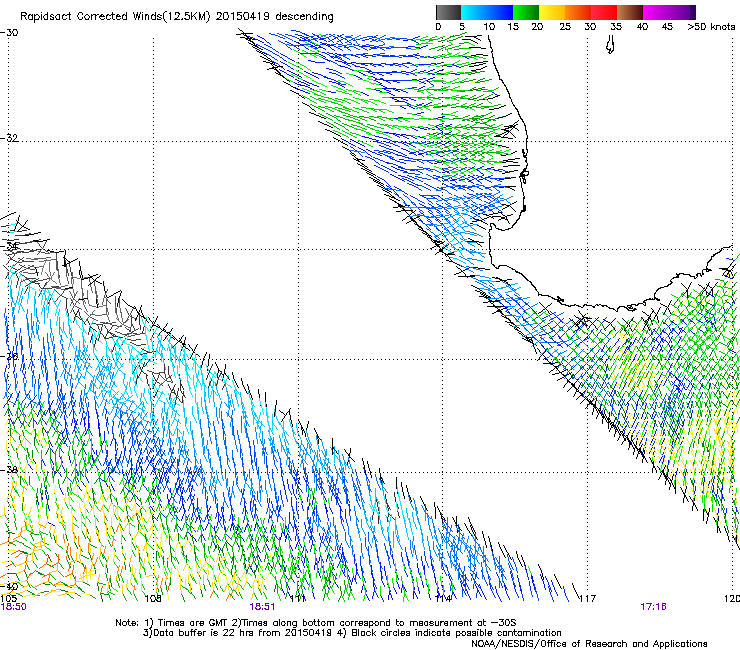740x650 pixels.
Task: Click the orange 25-30 knots legend color
Action: tap(578, 12)
